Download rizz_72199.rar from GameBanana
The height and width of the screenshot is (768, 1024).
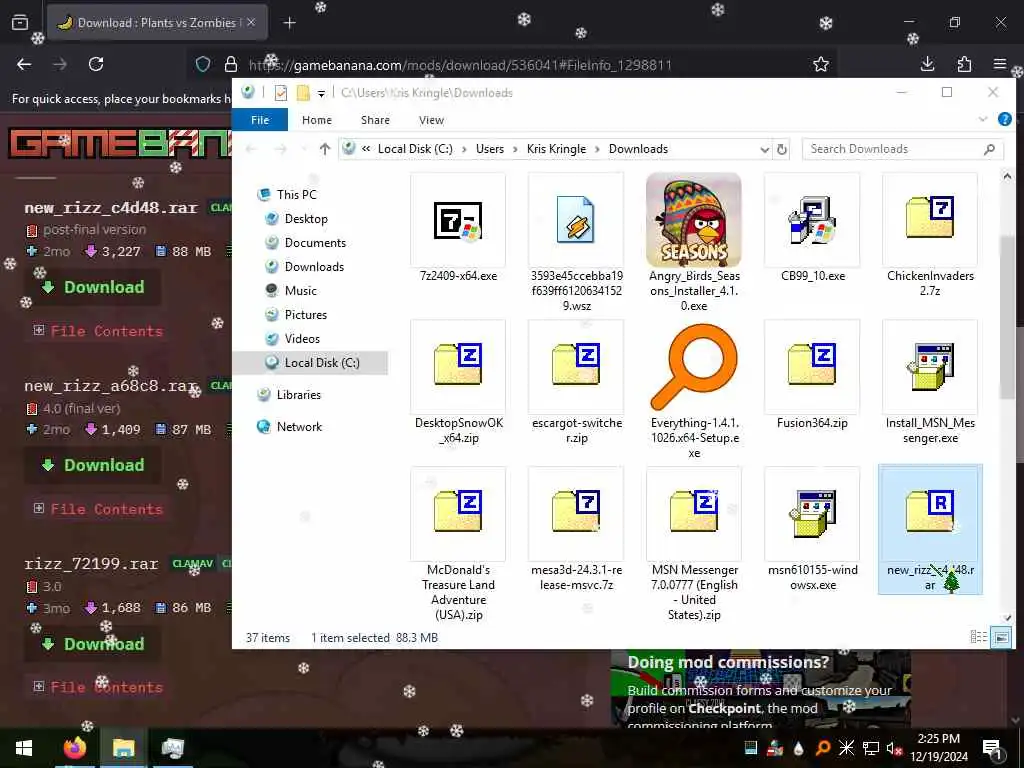pyautogui.click(x=93, y=644)
